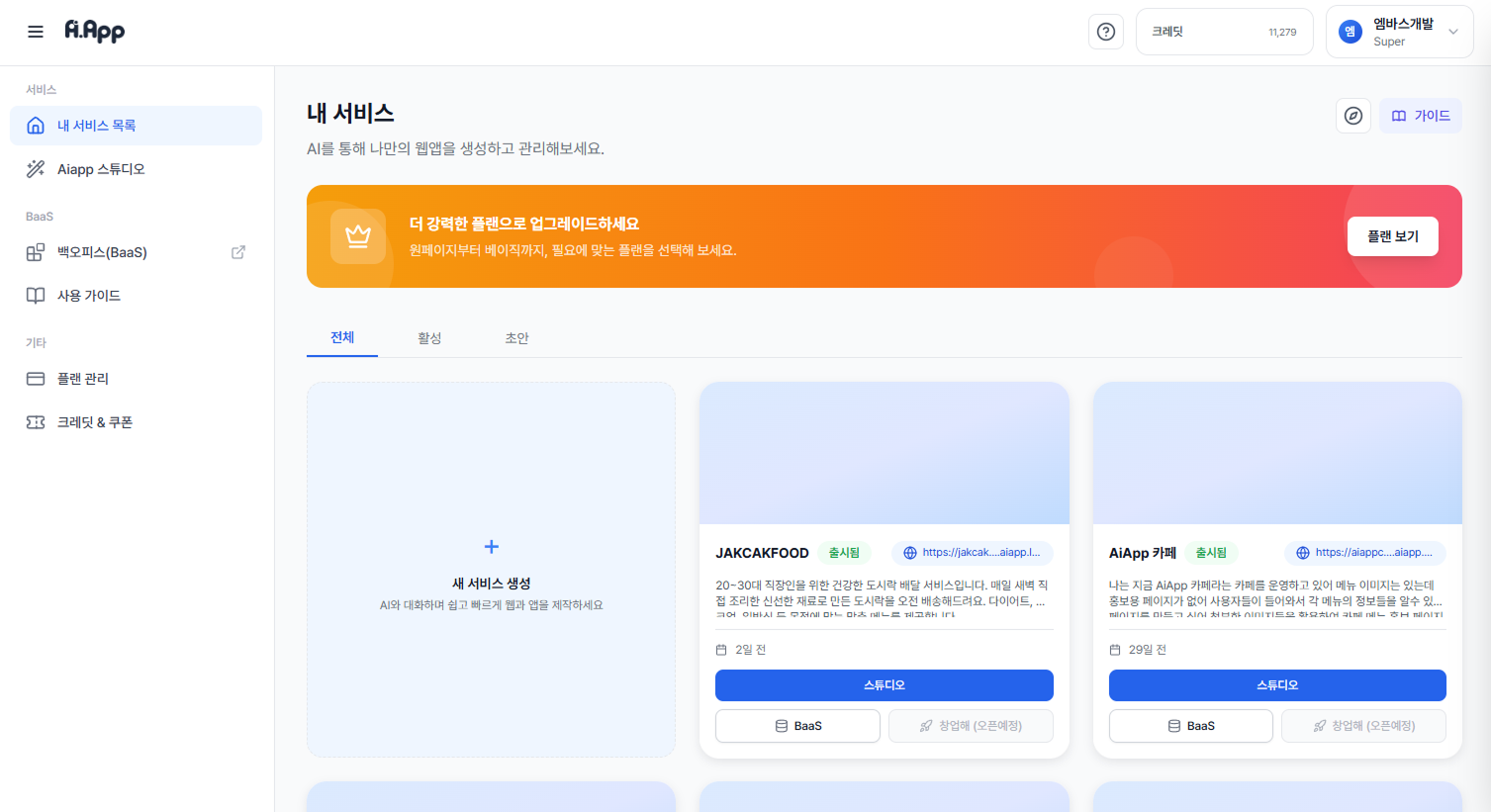Open the JAKCAKFOOD service URL link
Screen dimensions: 1491x812
[x=972, y=553]
